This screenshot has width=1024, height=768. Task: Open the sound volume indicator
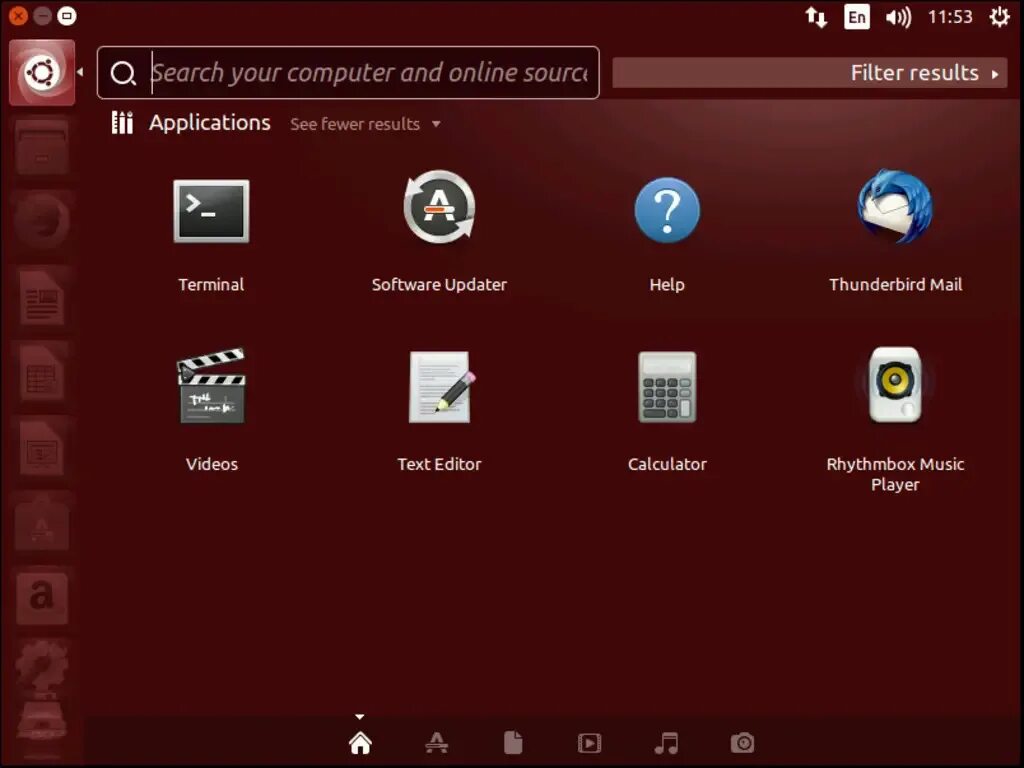click(x=898, y=17)
